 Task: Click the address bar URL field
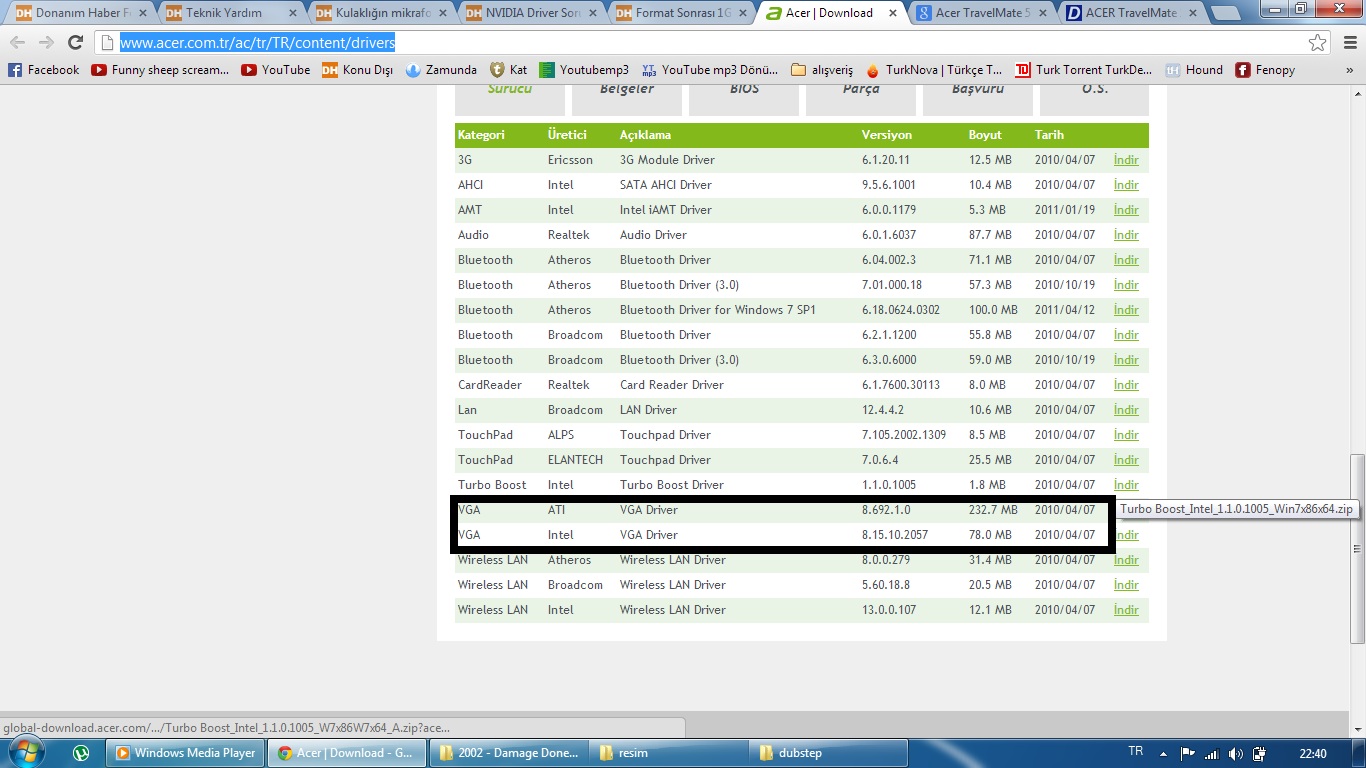(700, 43)
